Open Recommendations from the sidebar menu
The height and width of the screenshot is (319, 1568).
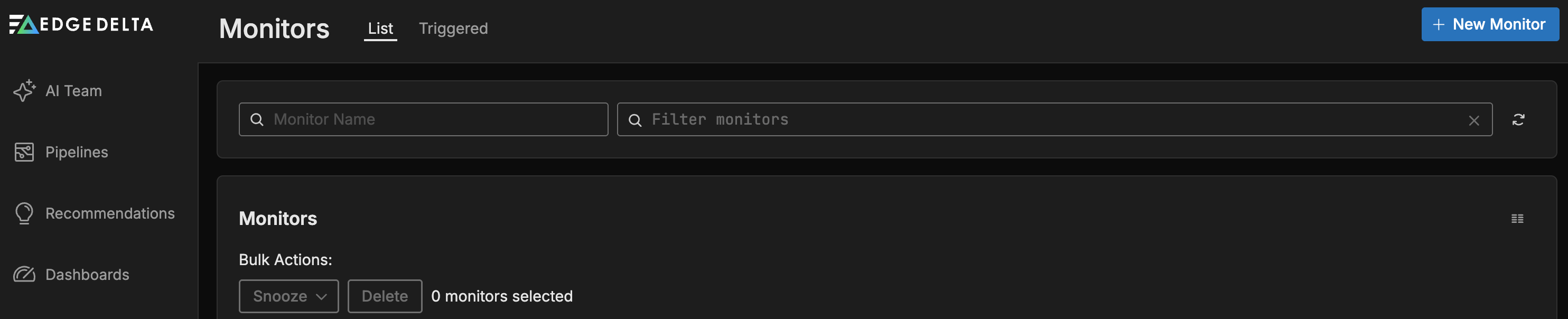pyautogui.click(x=111, y=213)
